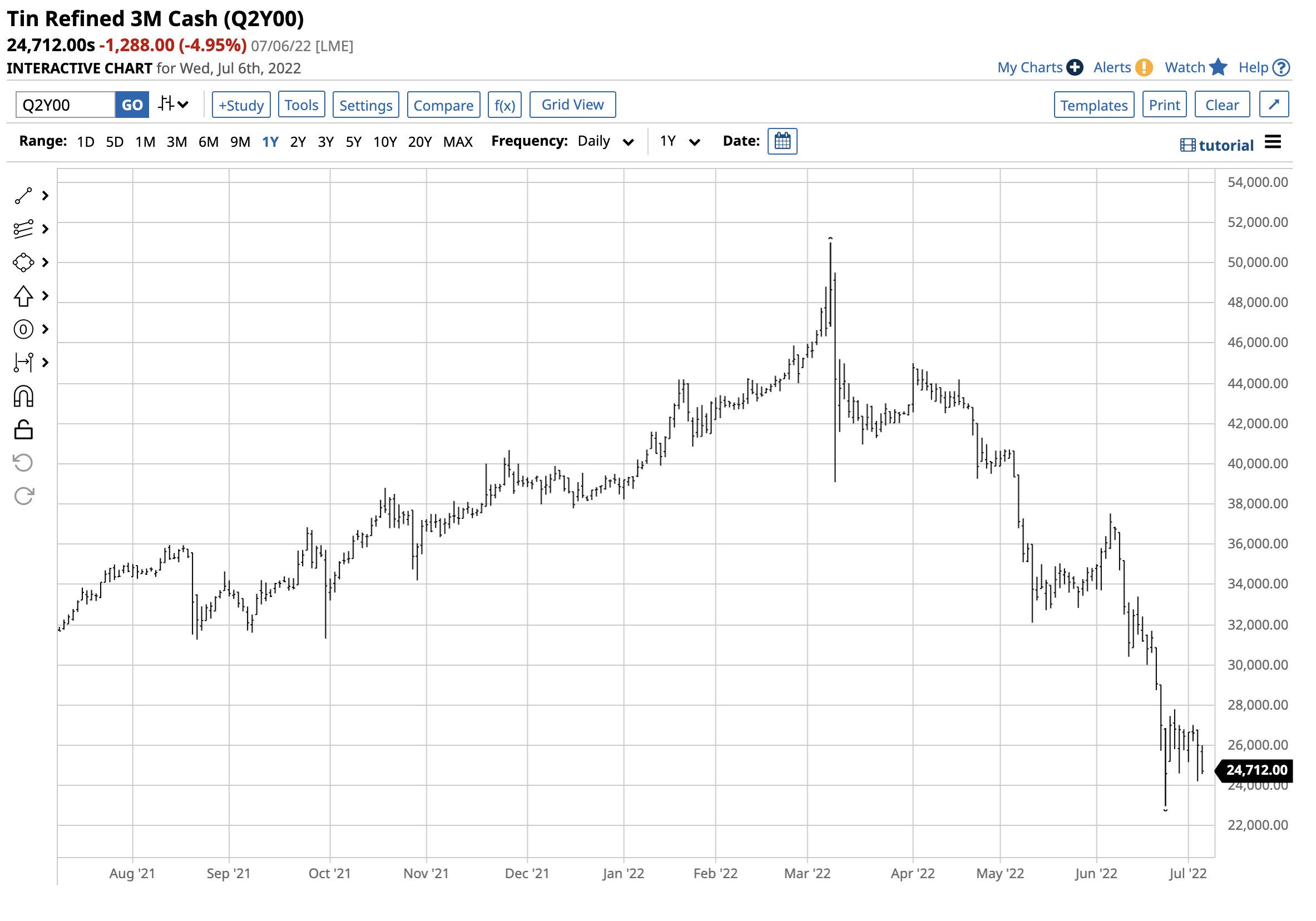Screen dimensions: 1316x921
Task: Toggle the Watch star for this symbol
Action: coord(1218,68)
